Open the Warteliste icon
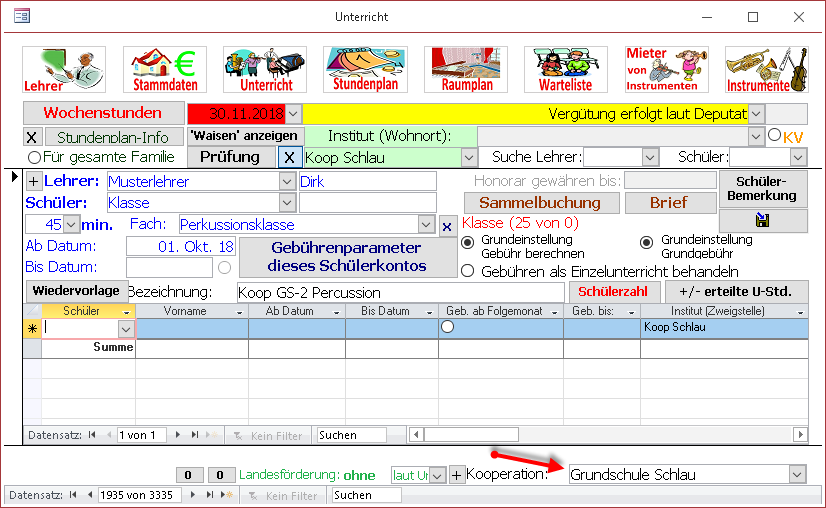 (566, 69)
